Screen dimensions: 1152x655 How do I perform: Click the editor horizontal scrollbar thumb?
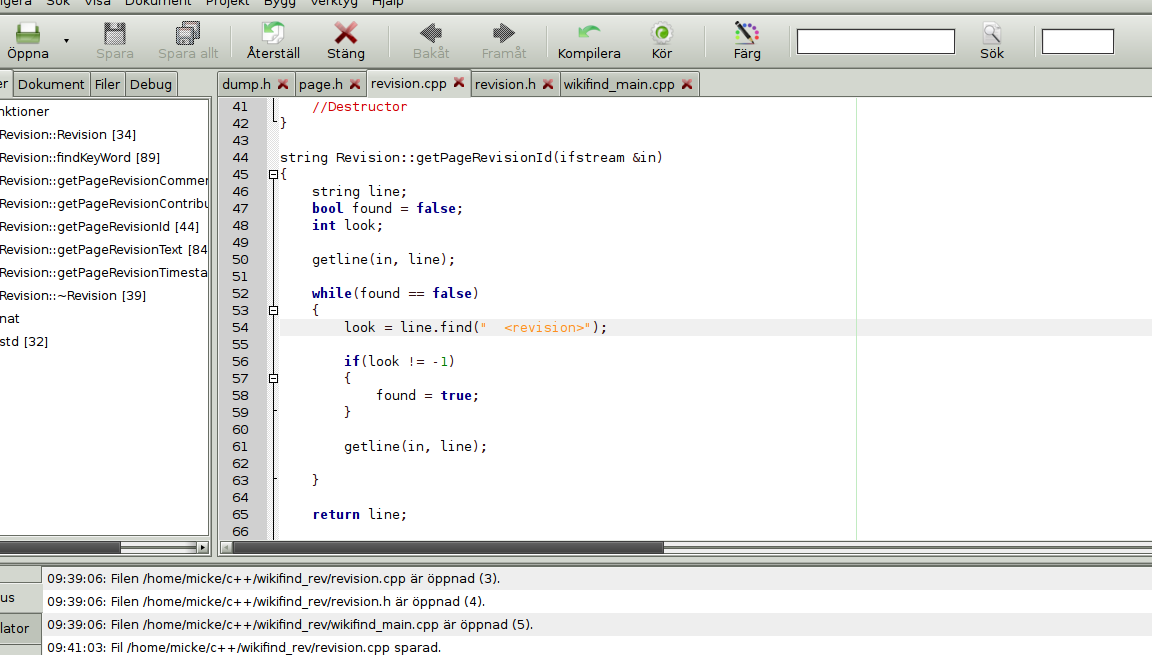448,547
